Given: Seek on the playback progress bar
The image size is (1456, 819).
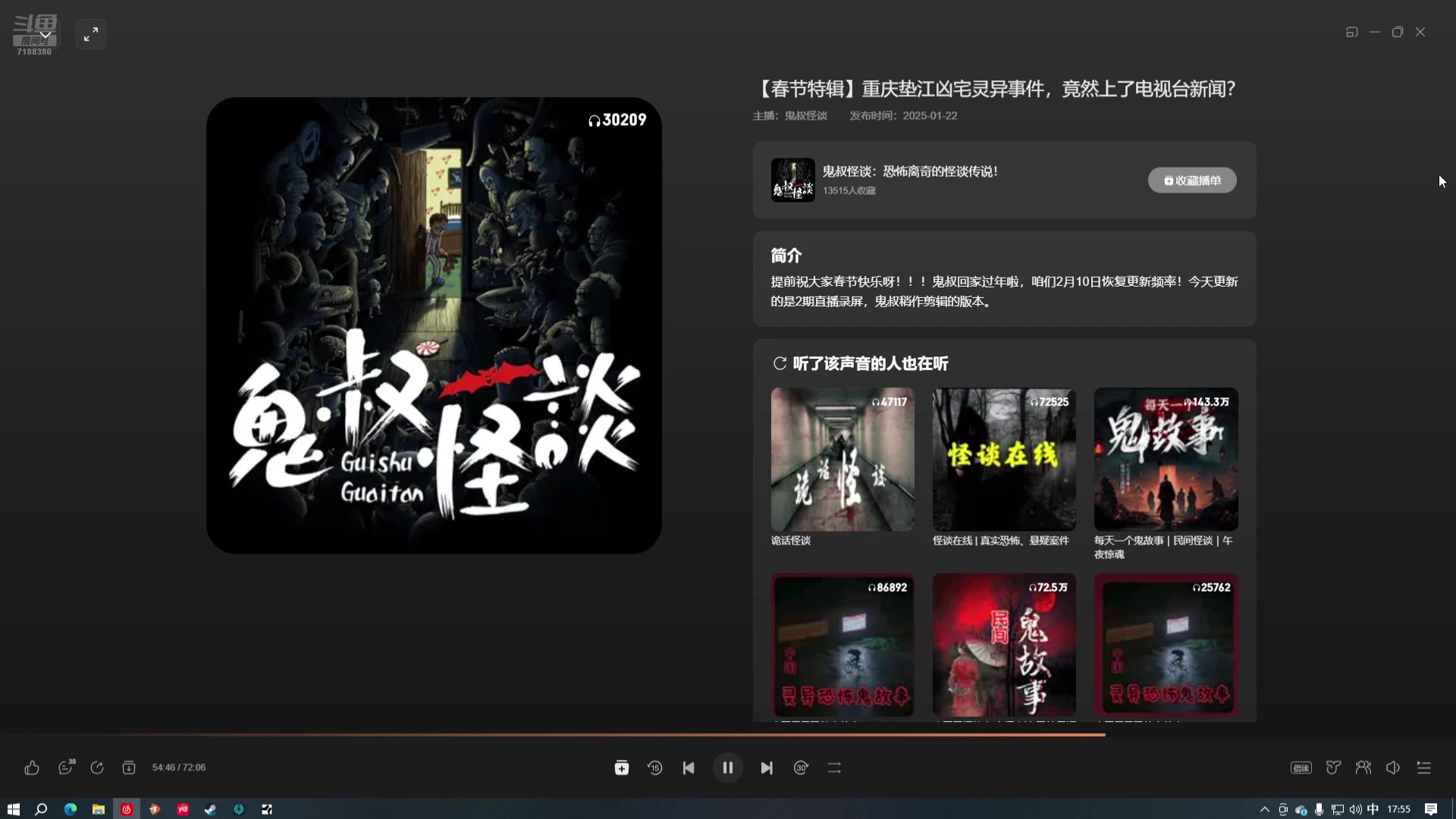Looking at the screenshot, I should [728, 735].
